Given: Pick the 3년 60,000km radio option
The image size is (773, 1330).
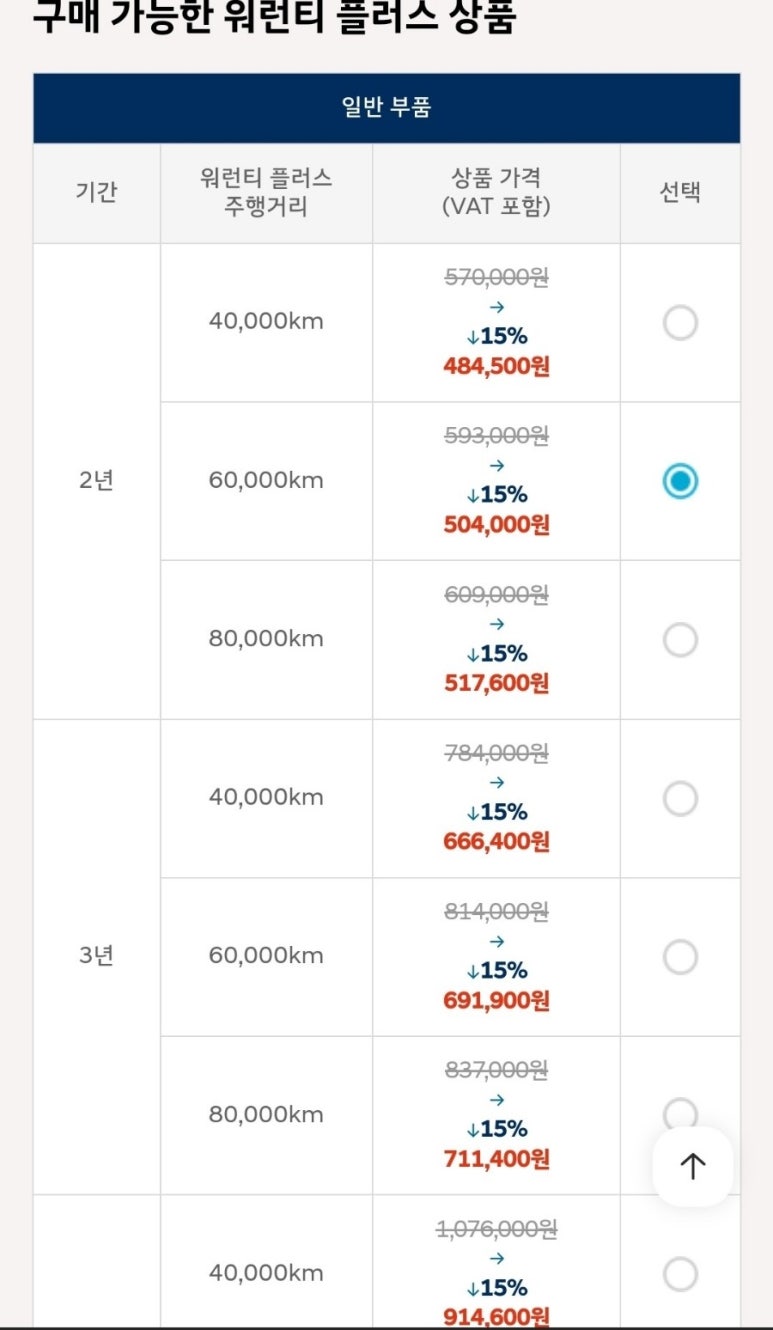Looking at the screenshot, I should [x=680, y=957].
